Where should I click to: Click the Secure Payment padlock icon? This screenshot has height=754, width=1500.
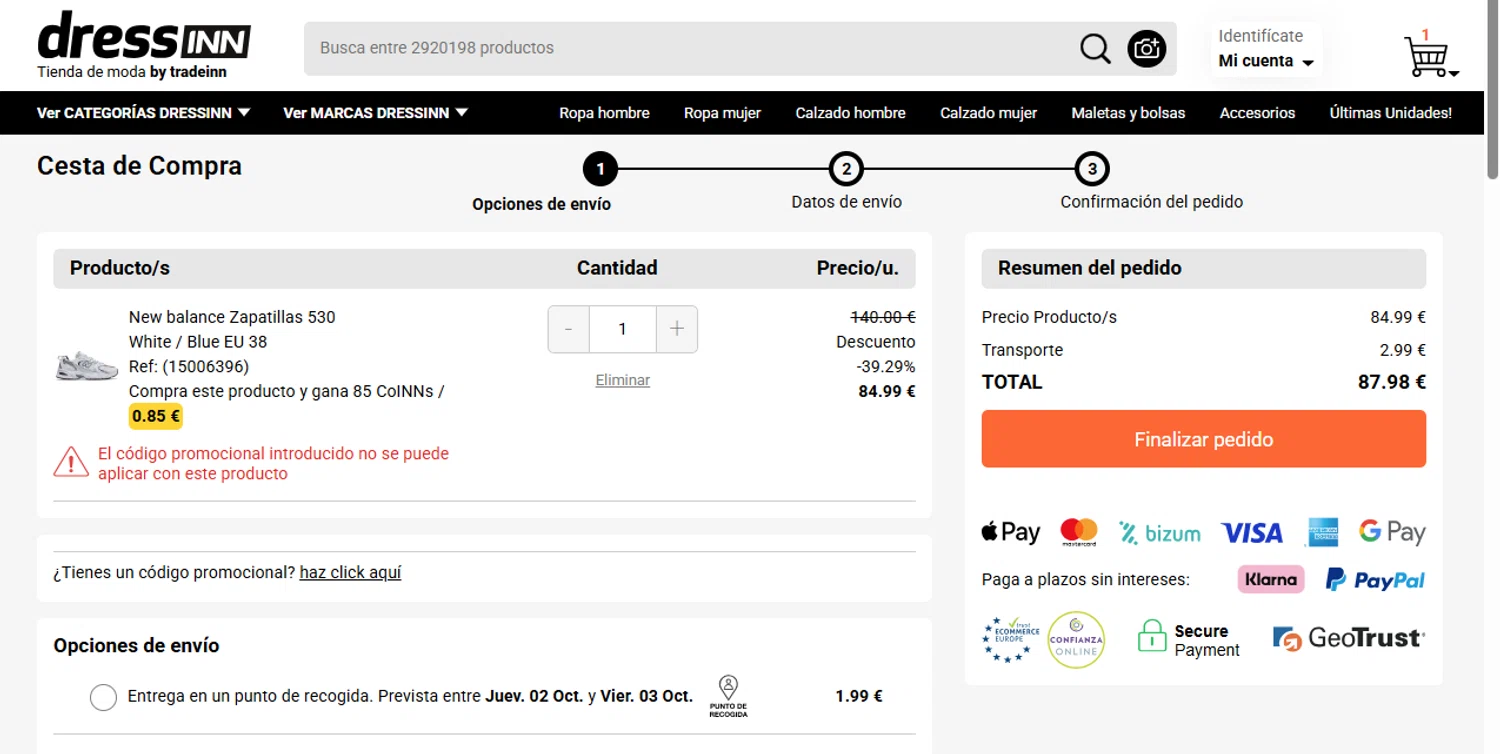coord(1152,637)
